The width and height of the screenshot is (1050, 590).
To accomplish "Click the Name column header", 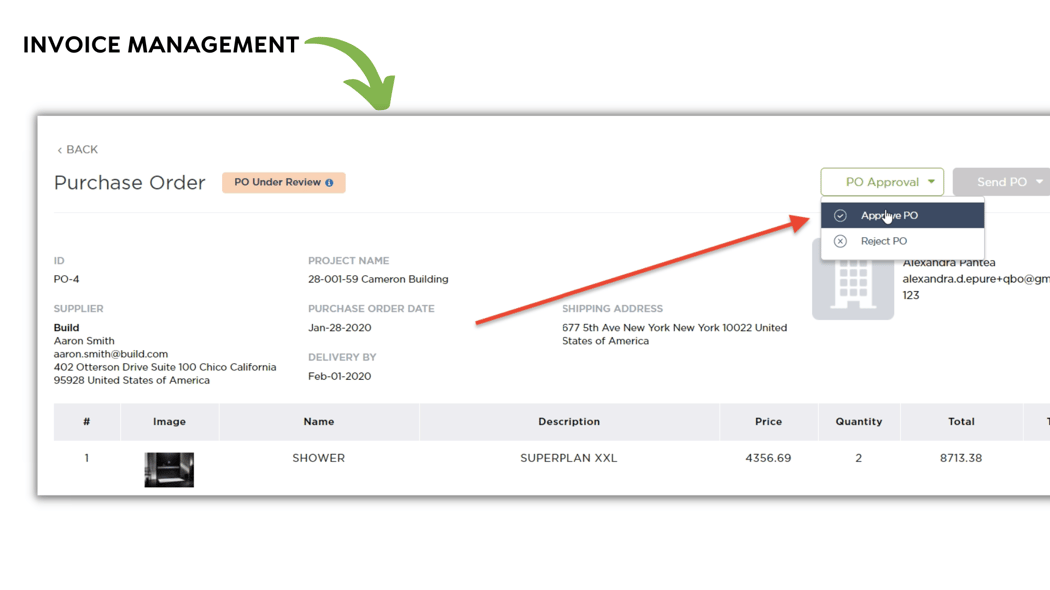I will pos(318,422).
